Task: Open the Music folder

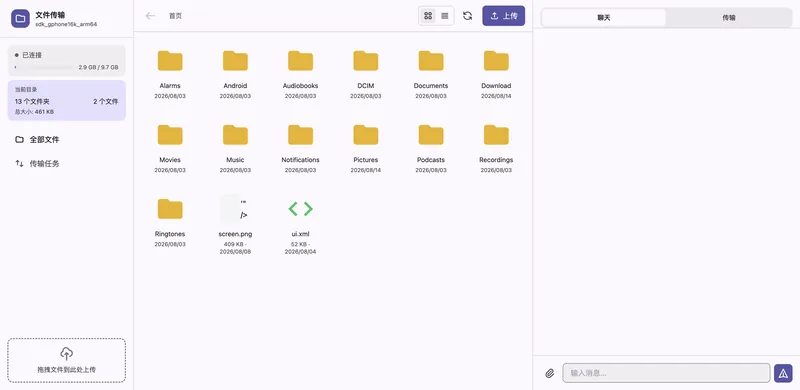Action: click(235, 135)
